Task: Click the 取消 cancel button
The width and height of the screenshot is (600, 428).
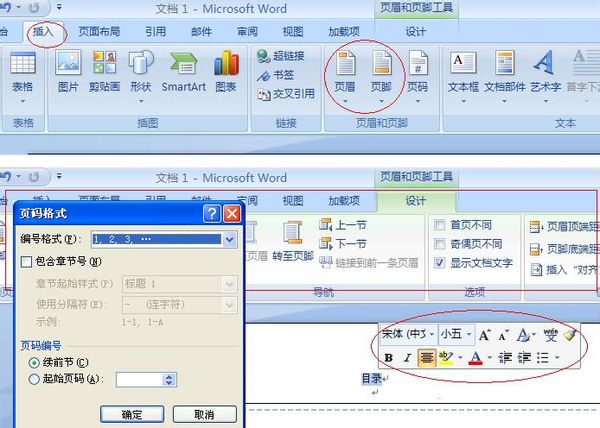Action: [205, 414]
